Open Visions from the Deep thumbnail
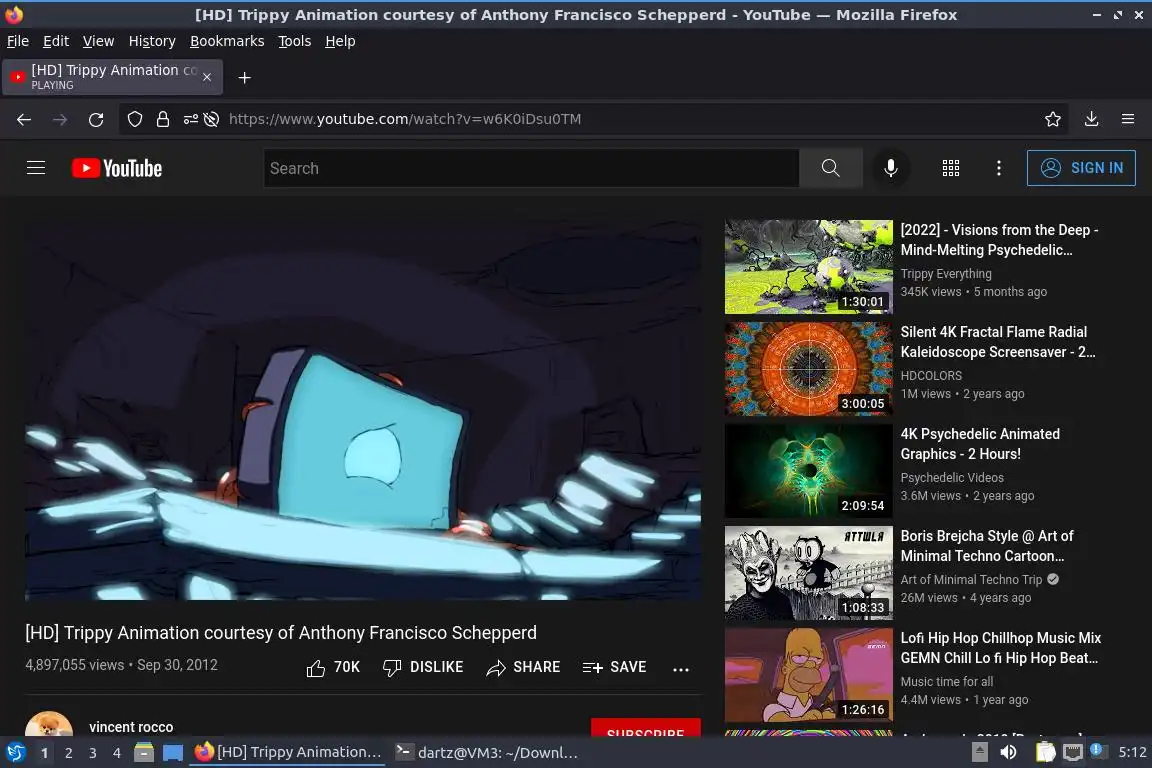 point(808,267)
